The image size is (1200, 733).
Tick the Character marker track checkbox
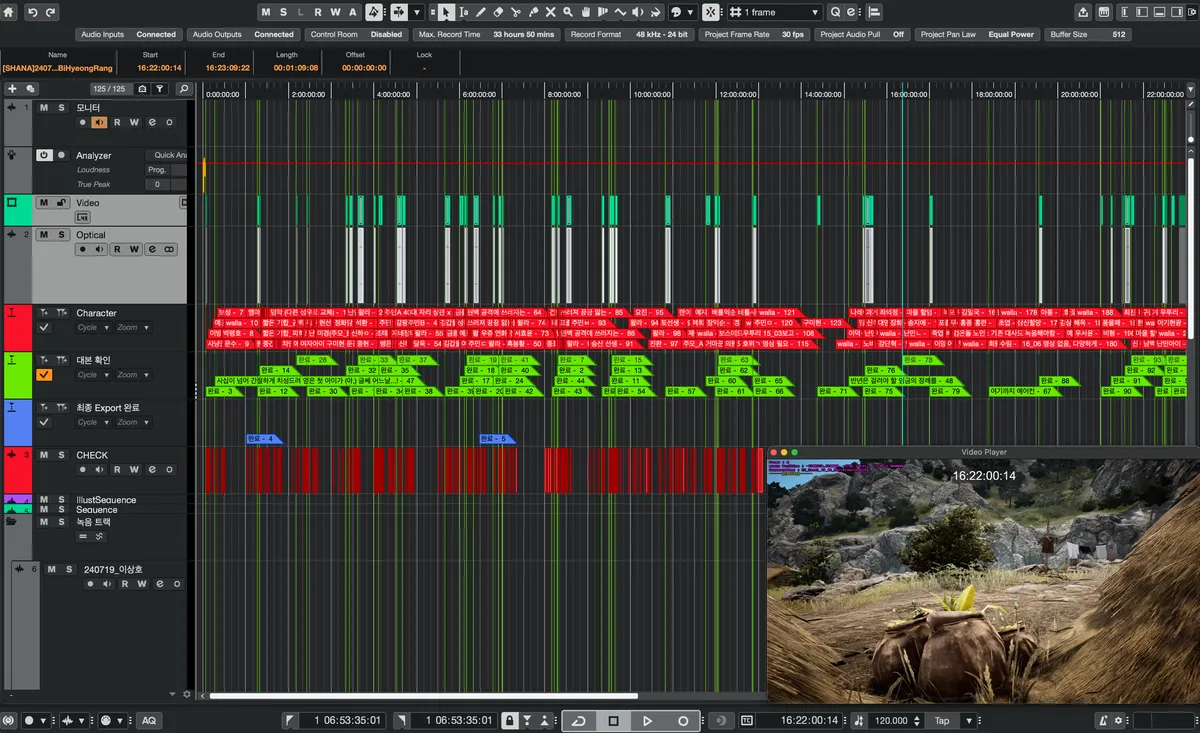pos(44,327)
